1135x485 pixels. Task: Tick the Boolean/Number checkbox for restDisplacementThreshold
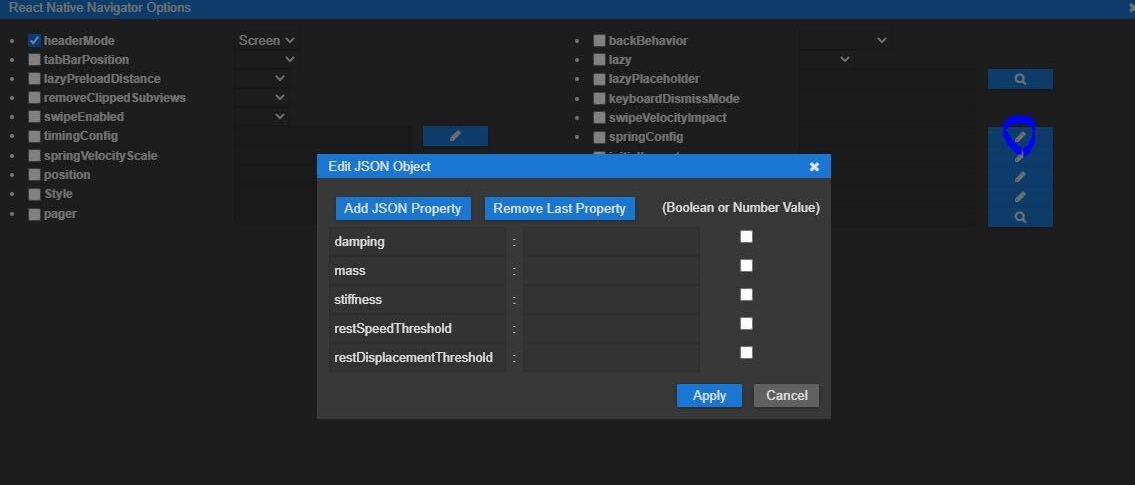pos(746,353)
